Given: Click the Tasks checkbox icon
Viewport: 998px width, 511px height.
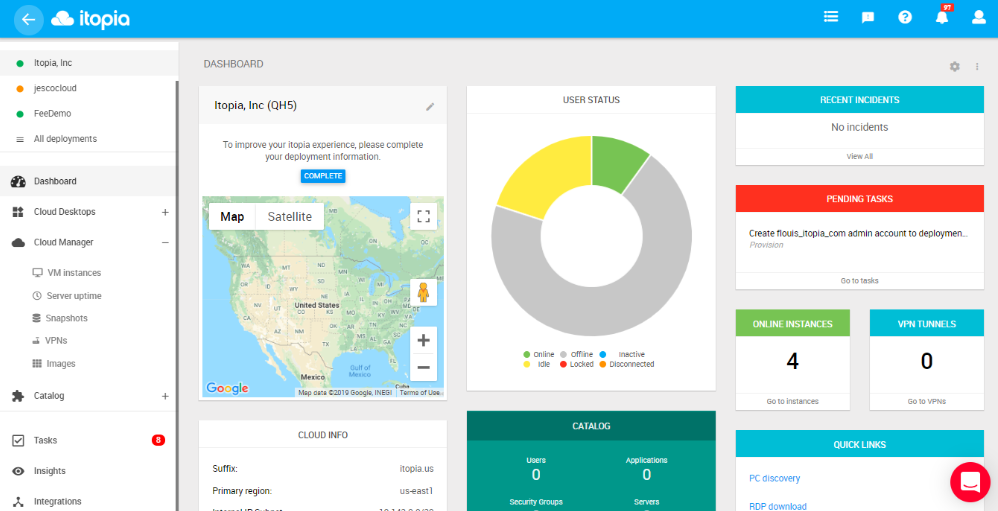Looking at the screenshot, I should (18, 440).
